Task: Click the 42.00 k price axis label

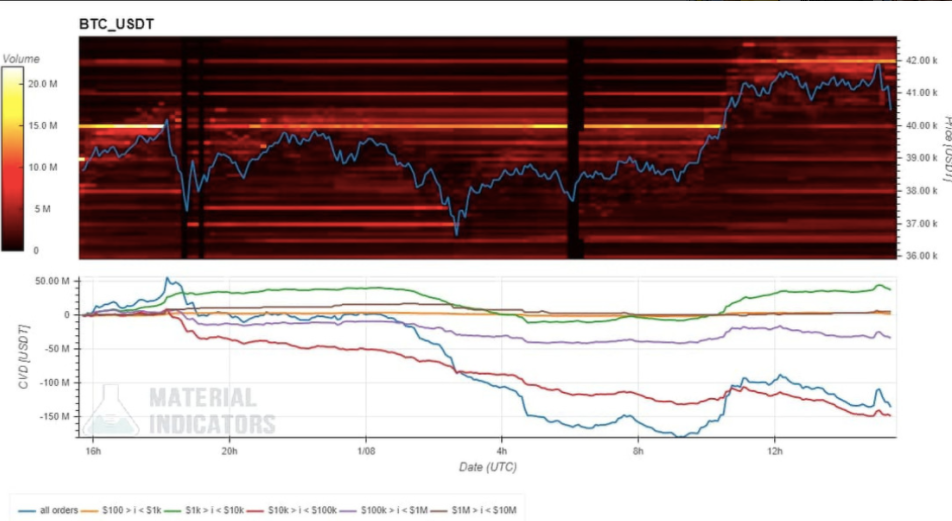Action: click(x=920, y=60)
